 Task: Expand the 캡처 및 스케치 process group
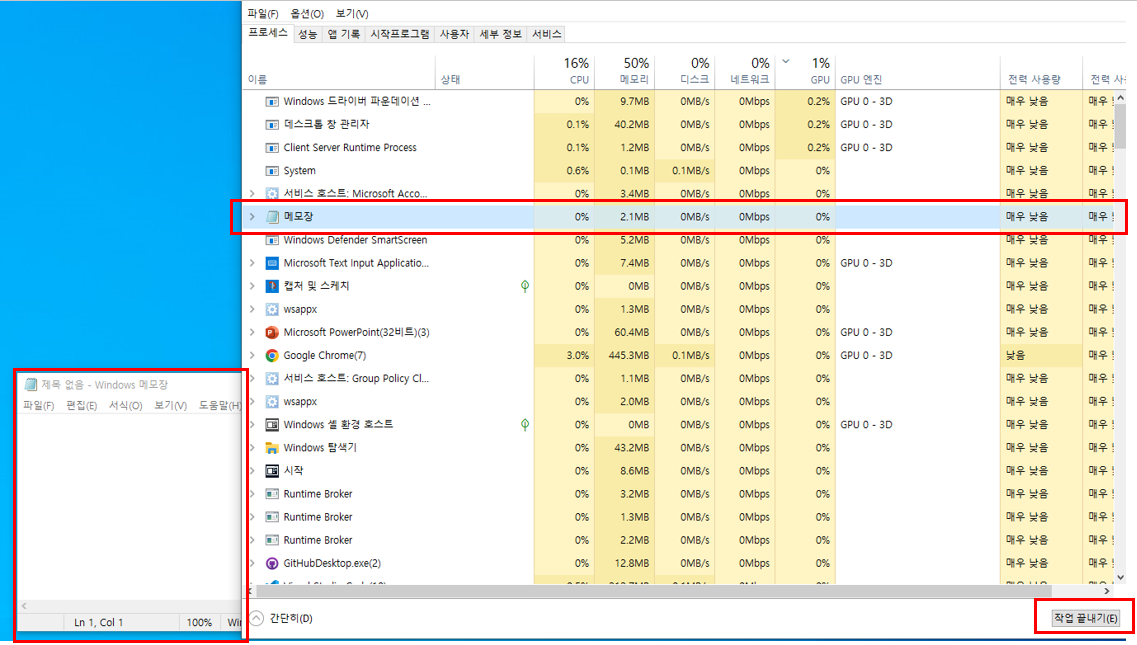252,287
